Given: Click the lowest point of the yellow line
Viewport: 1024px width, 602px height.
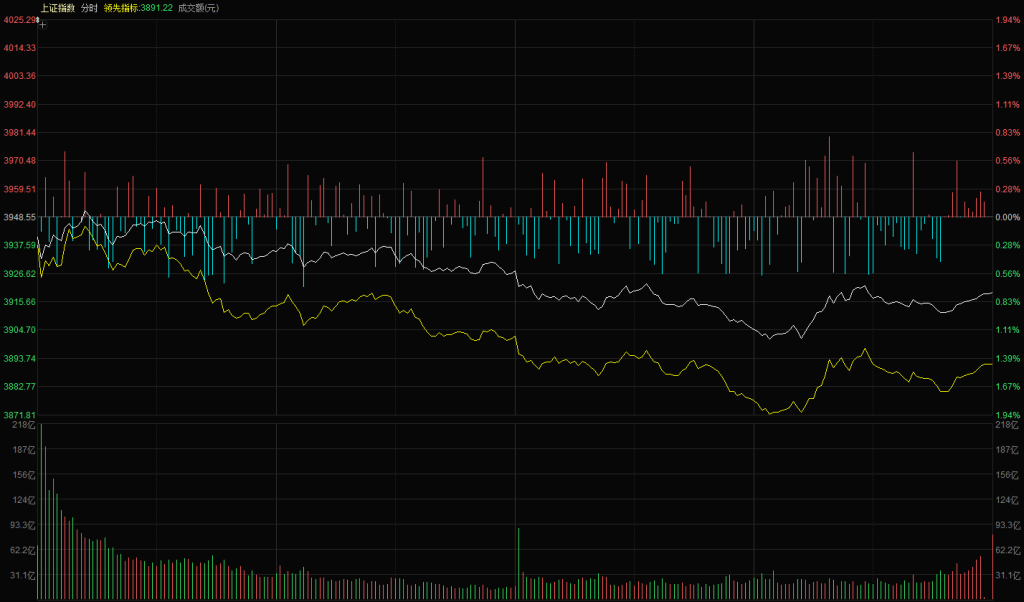Looking at the screenshot, I should click(771, 413).
